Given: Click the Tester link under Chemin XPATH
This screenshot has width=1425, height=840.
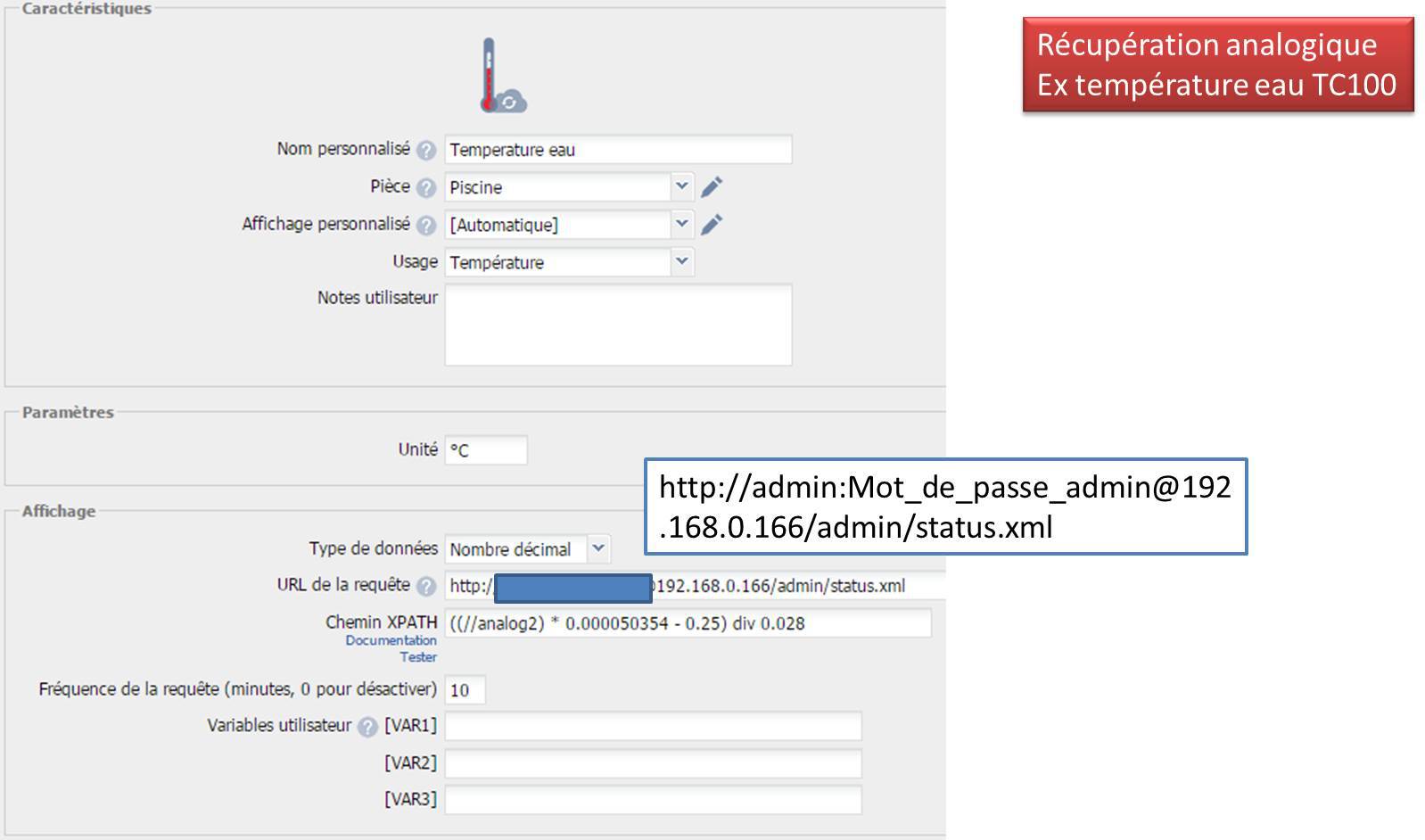Looking at the screenshot, I should (417, 657).
